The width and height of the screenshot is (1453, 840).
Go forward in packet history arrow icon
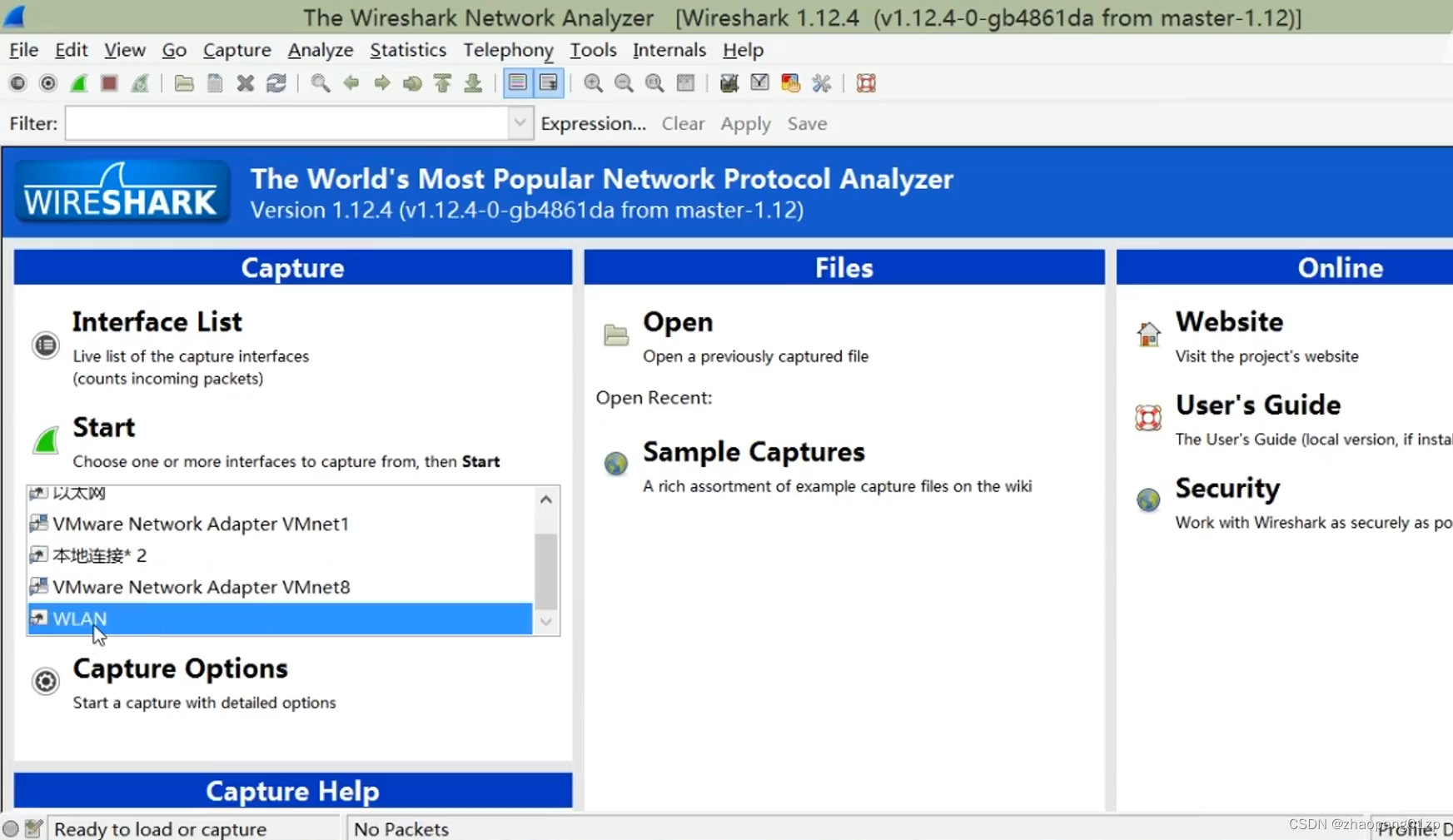tap(382, 83)
